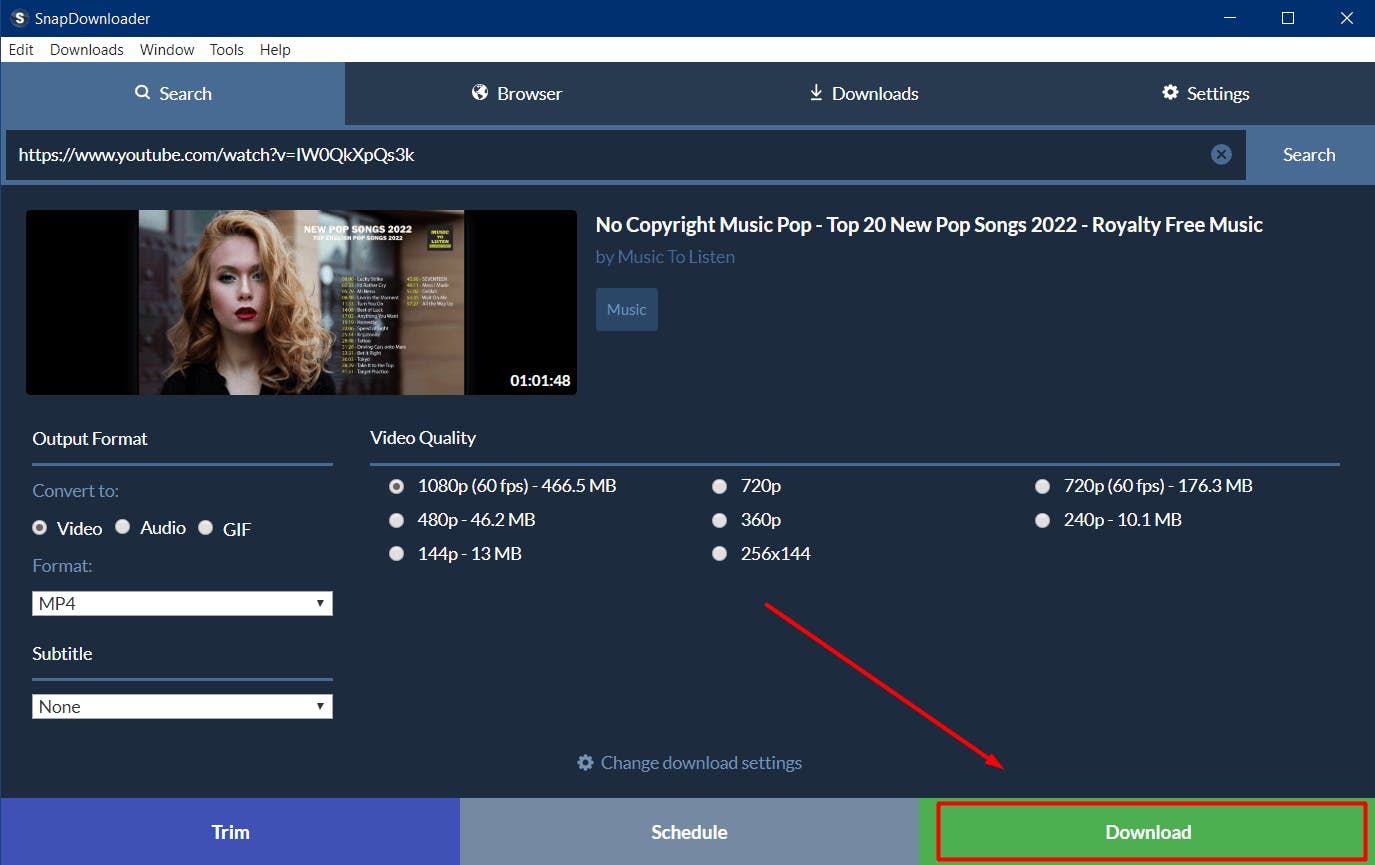
Task: Open the MP4 format dropdown
Action: click(x=182, y=603)
